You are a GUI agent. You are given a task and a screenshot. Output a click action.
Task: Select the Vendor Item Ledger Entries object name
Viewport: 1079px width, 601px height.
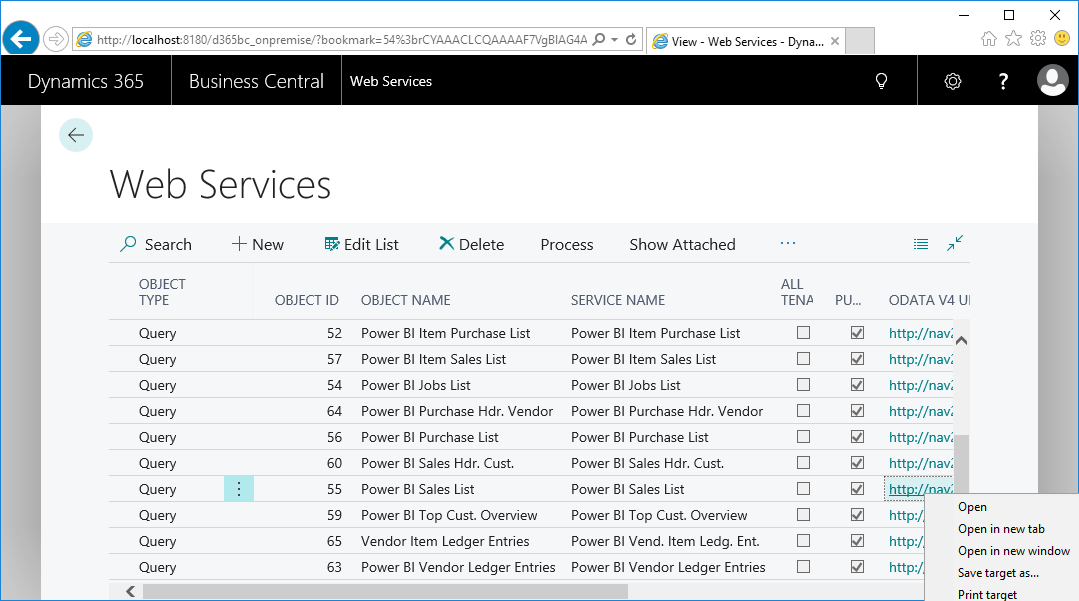[x=445, y=541]
